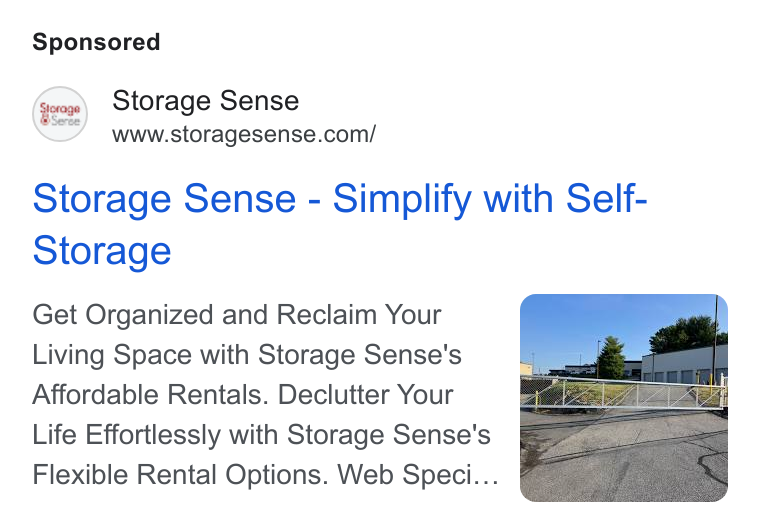Click the Flexible Rental Options description line
The width and height of the screenshot is (760, 526).
tap(266, 474)
